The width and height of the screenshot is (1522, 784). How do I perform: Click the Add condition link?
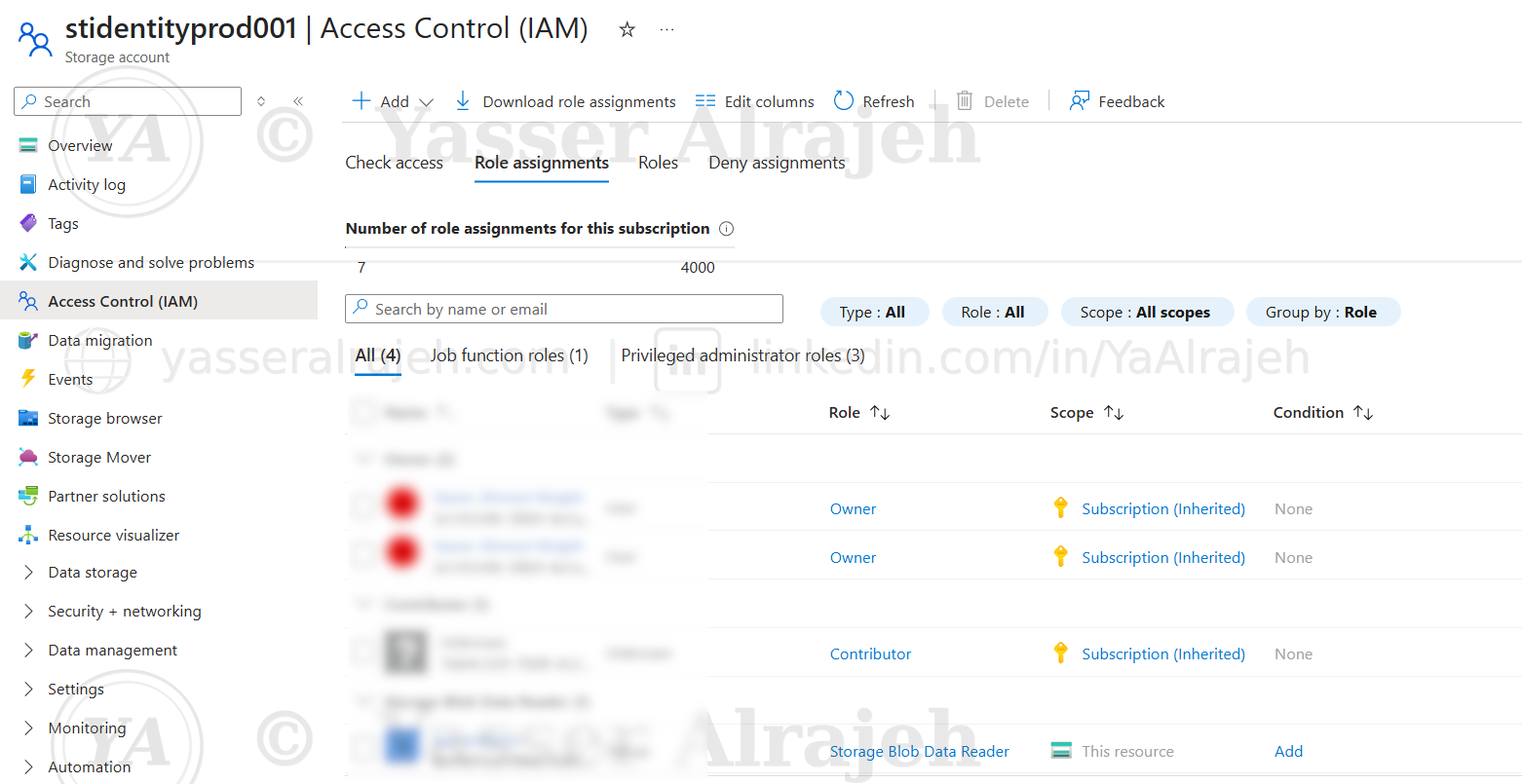click(x=1288, y=752)
